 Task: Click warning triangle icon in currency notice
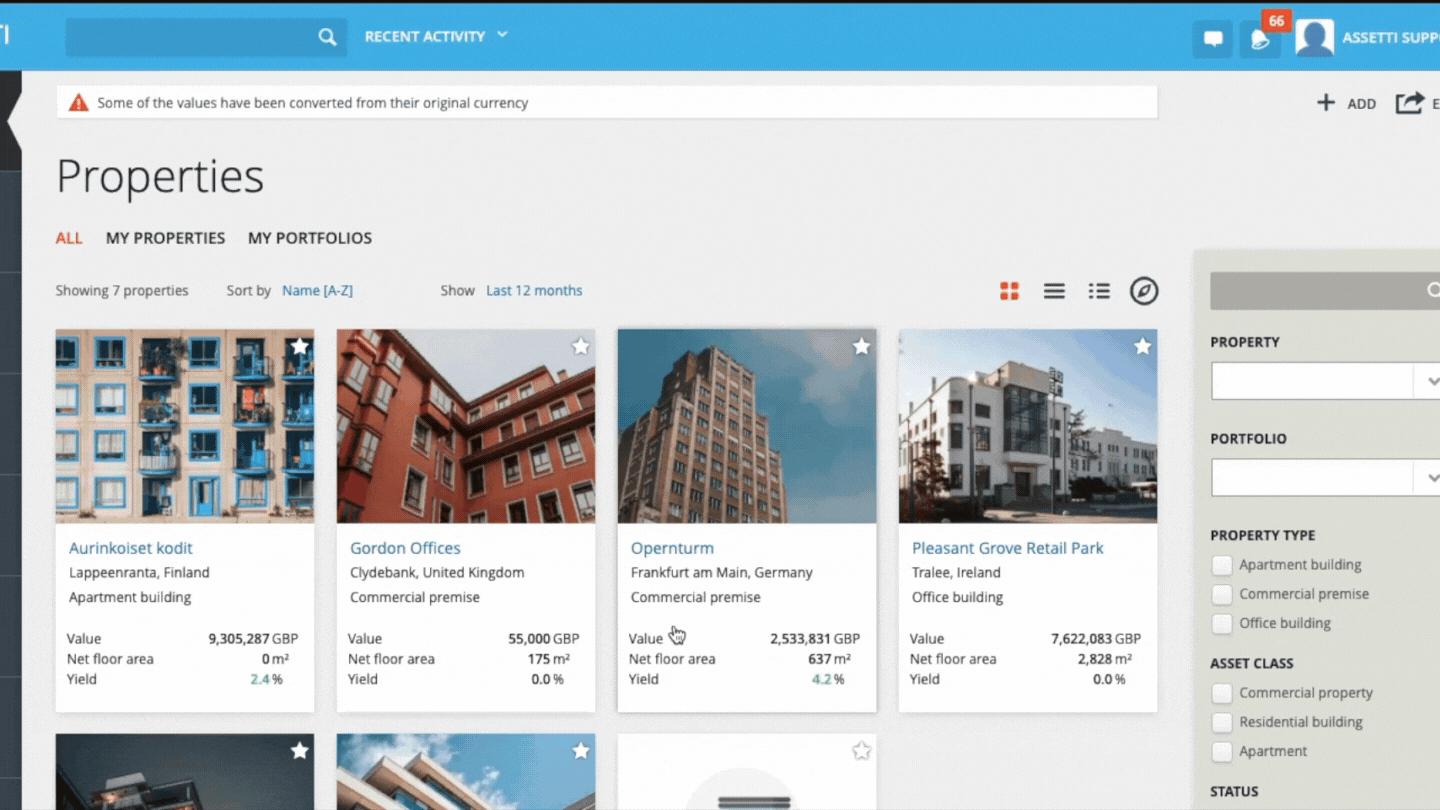(78, 102)
